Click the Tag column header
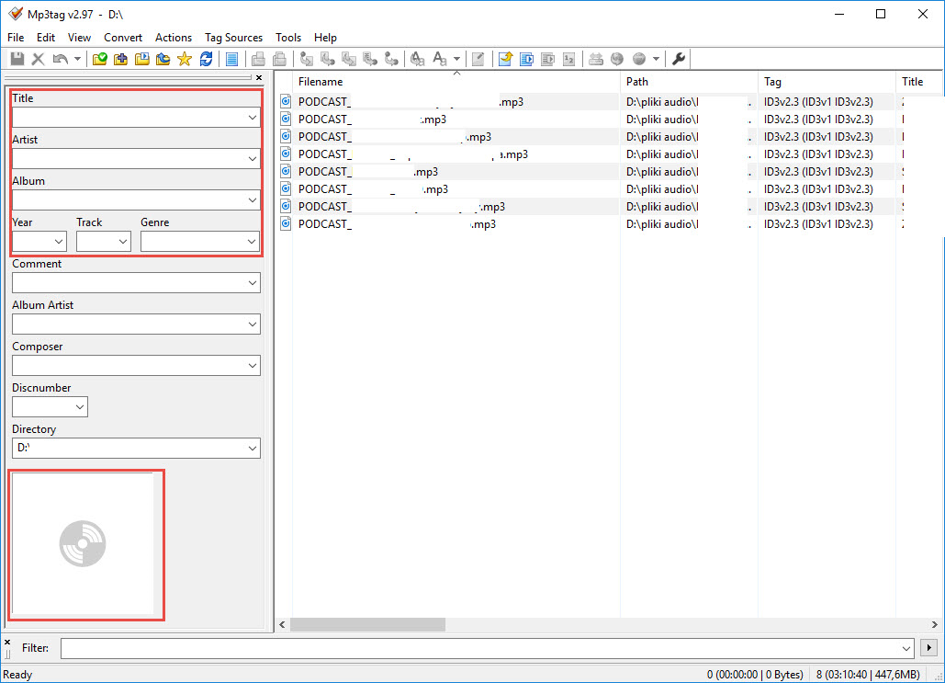Viewport: 945px width, 683px height. tap(773, 82)
